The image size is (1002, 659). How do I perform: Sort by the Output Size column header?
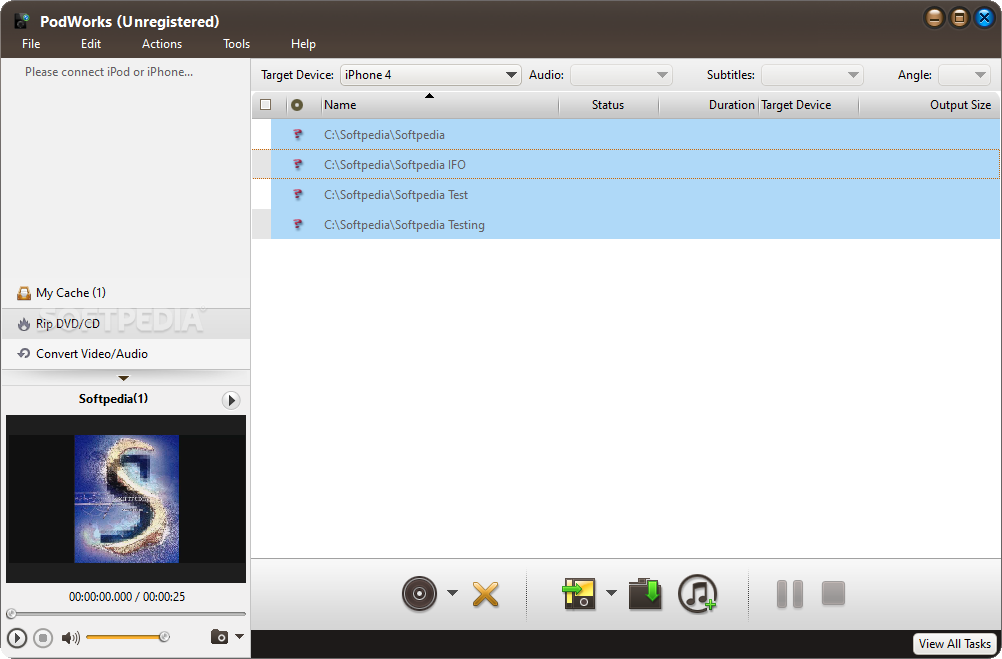coord(929,105)
